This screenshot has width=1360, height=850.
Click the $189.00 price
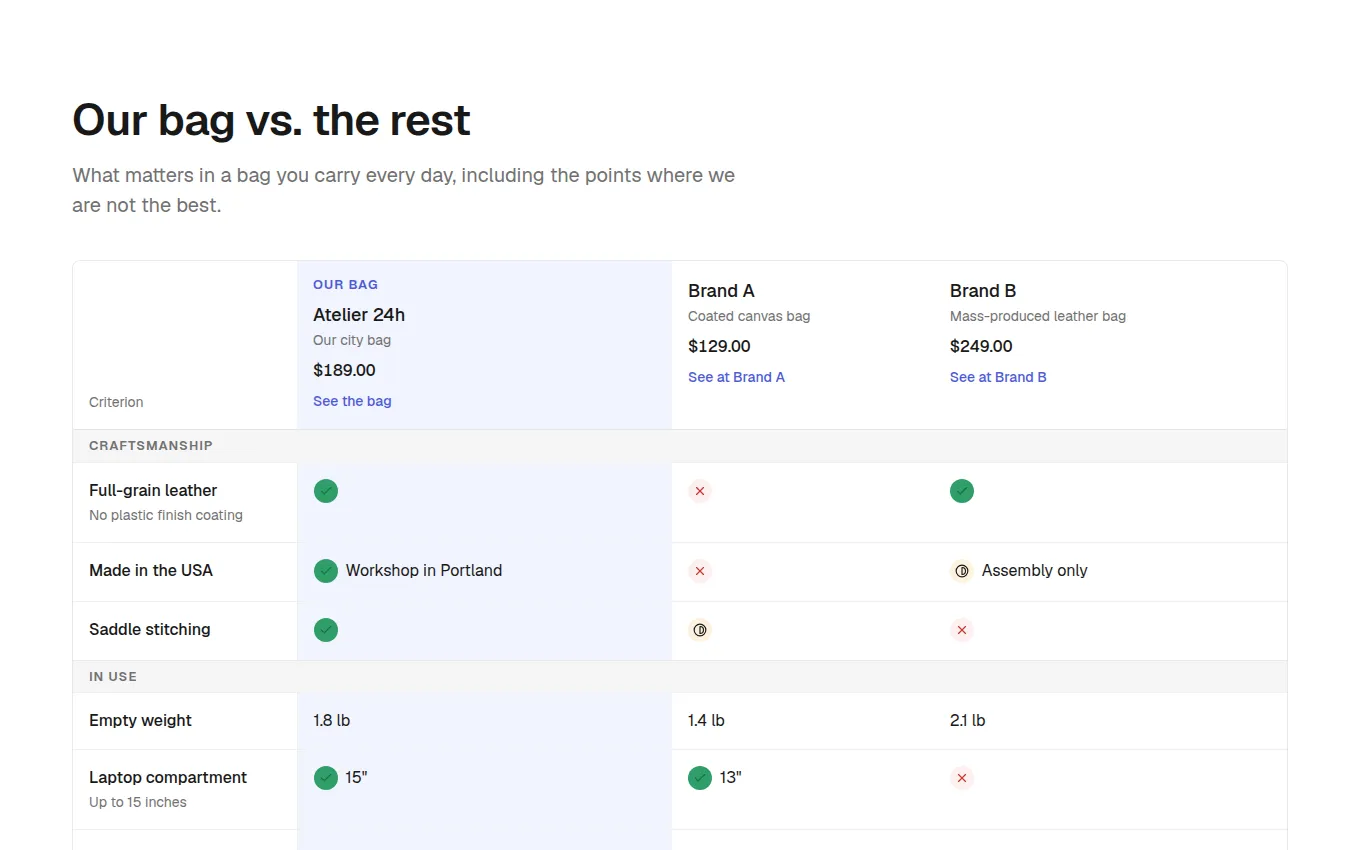tap(344, 370)
